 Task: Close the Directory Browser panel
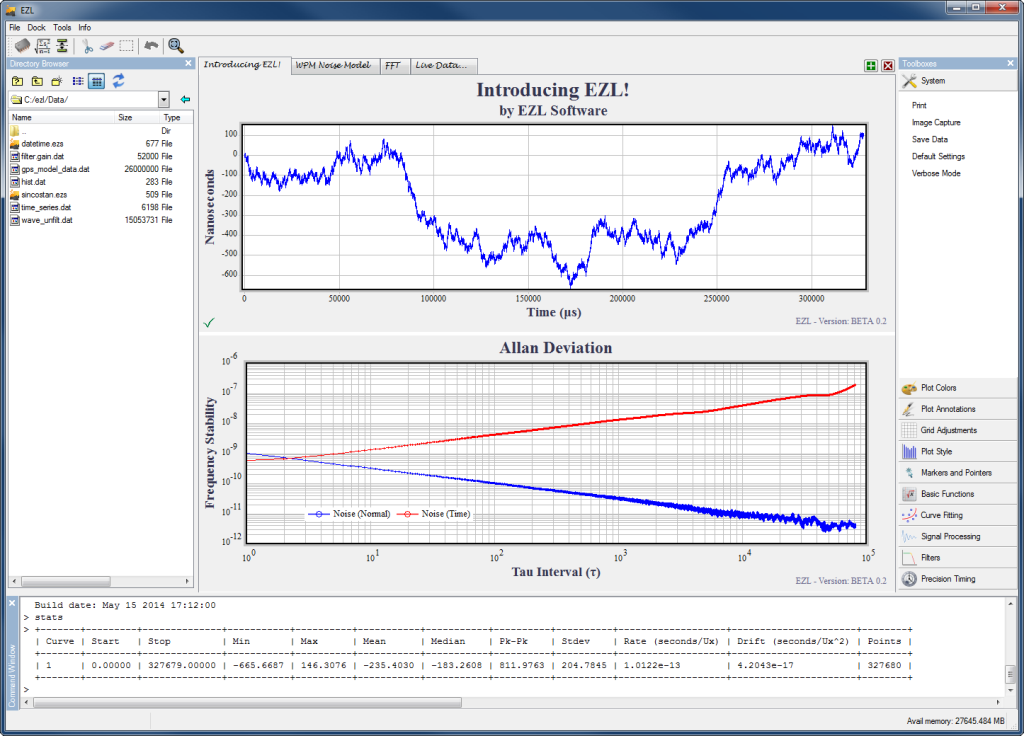click(188, 63)
